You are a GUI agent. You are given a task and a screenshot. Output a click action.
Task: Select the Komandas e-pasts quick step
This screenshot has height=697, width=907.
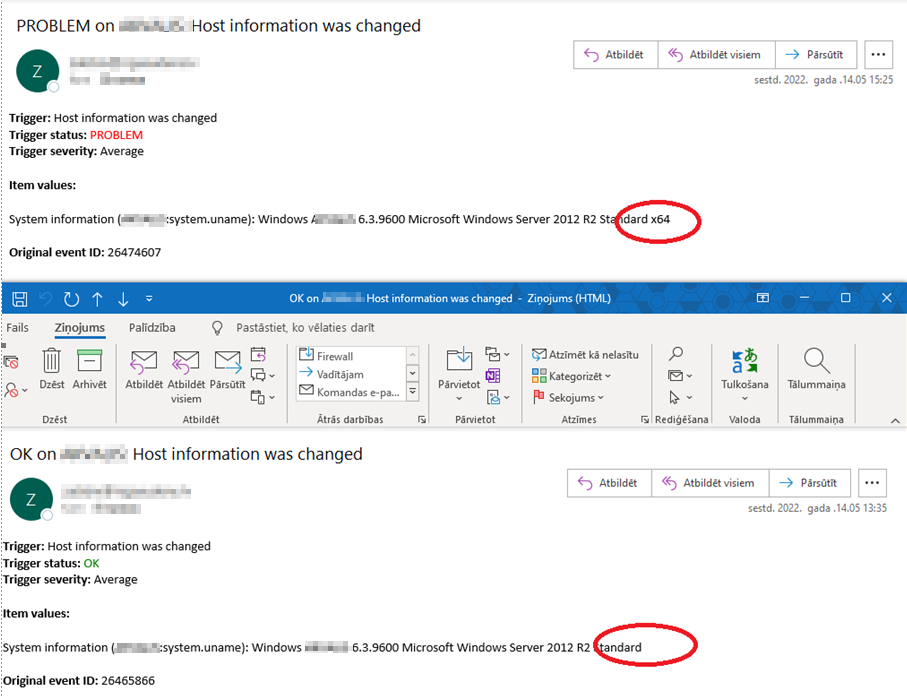point(349,392)
